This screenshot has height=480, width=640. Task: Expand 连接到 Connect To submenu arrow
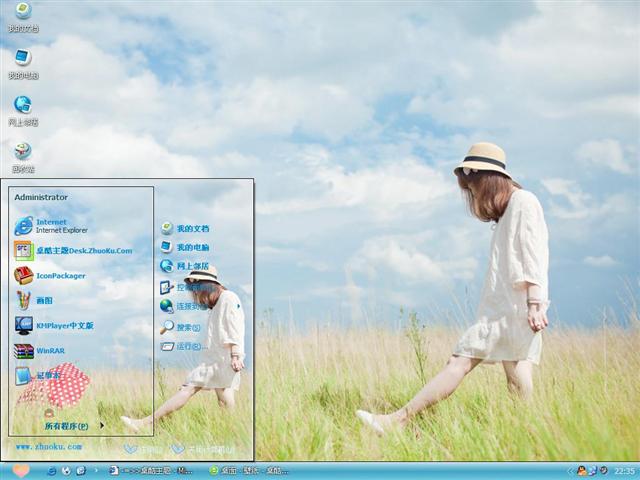238,306
